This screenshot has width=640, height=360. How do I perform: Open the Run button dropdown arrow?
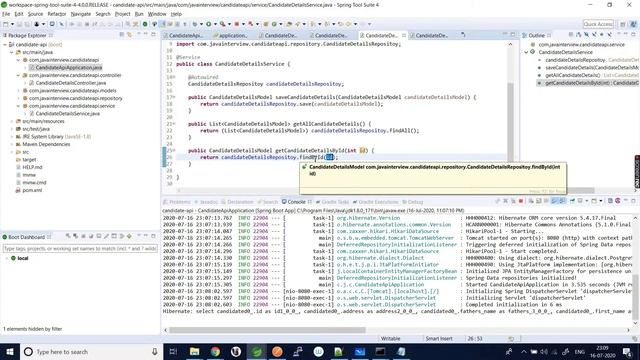(x=215, y=24)
